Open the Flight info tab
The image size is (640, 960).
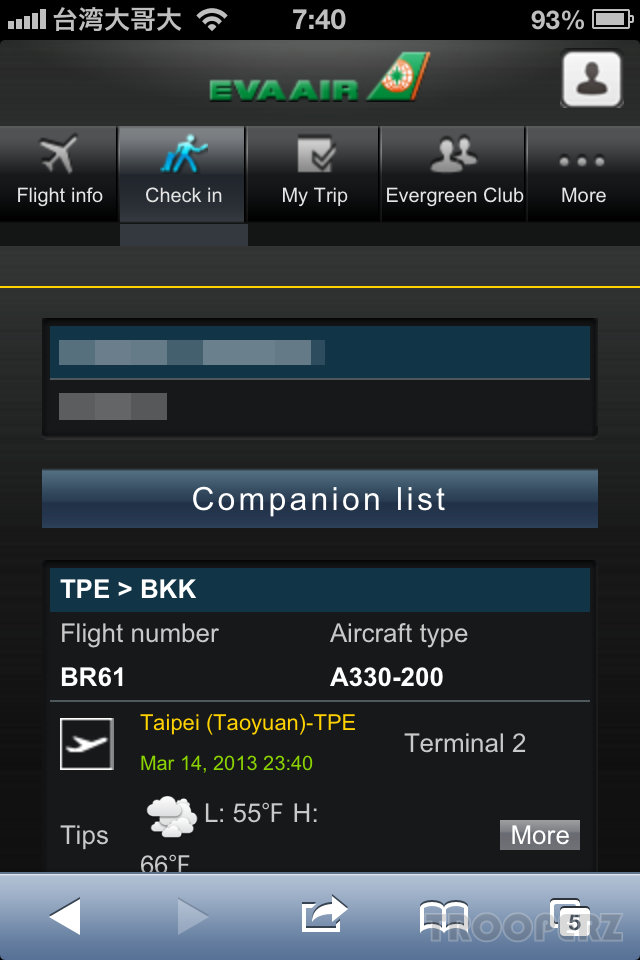click(59, 173)
